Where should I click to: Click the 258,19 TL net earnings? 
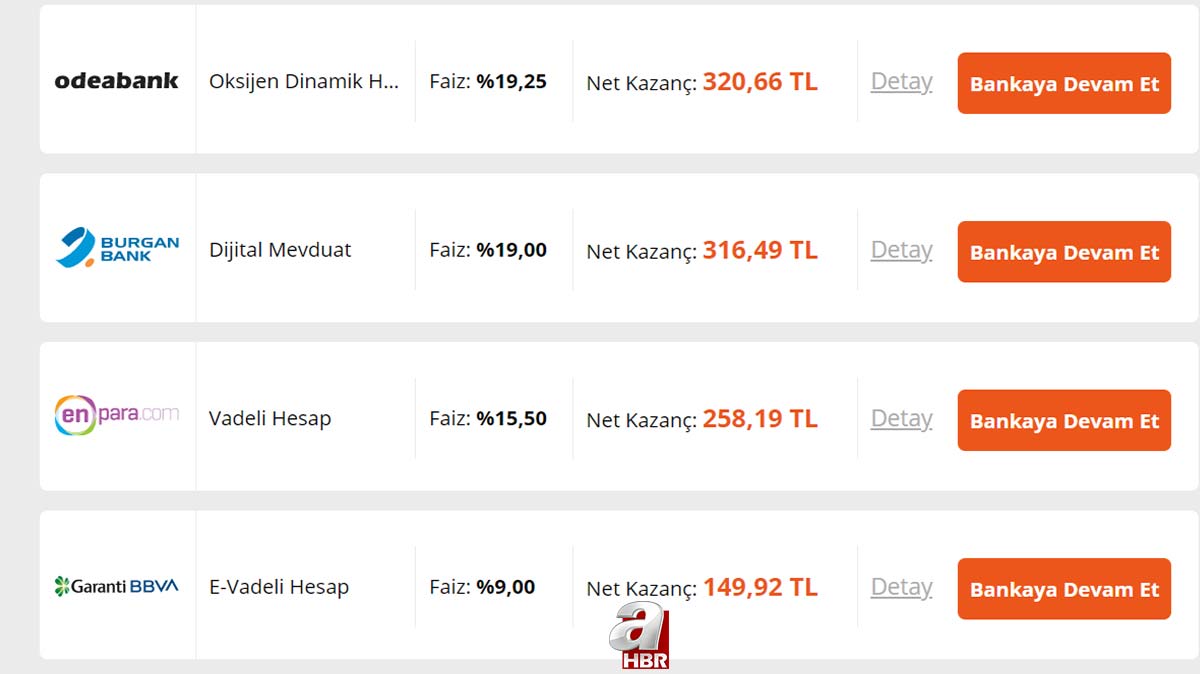[x=760, y=419]
